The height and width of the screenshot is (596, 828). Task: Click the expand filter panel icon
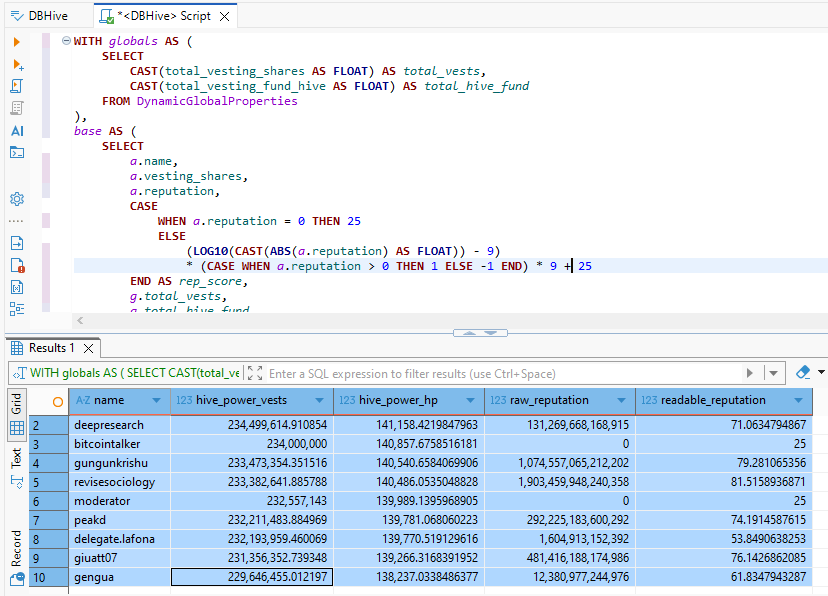255,373
